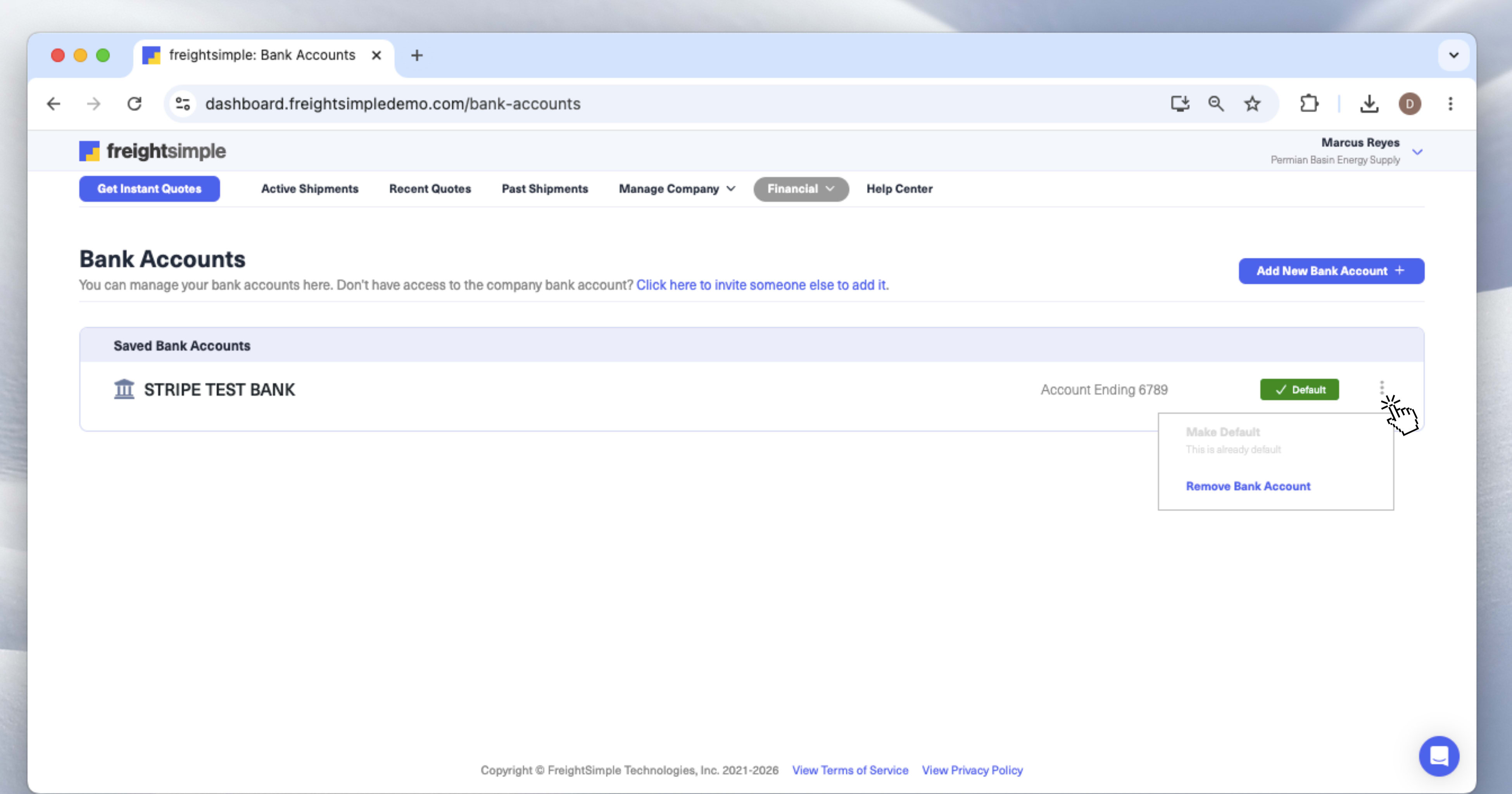The image size is (1512, 794).
Task: Open the three-dot menu for STRIPE TEST BANK
Action: [1382, 387]
